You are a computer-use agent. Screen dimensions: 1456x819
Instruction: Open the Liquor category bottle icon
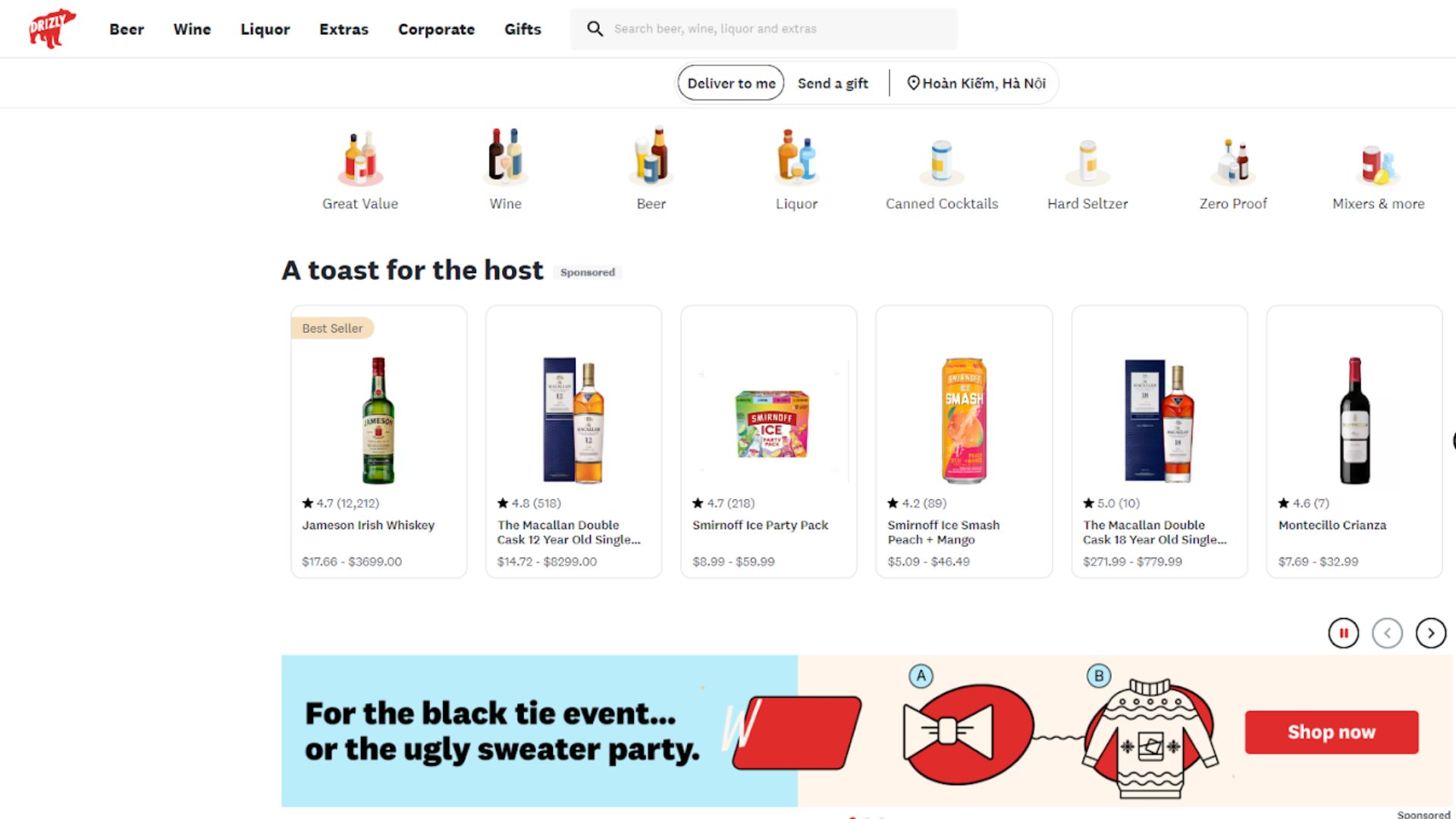click(x=796, y=157)
